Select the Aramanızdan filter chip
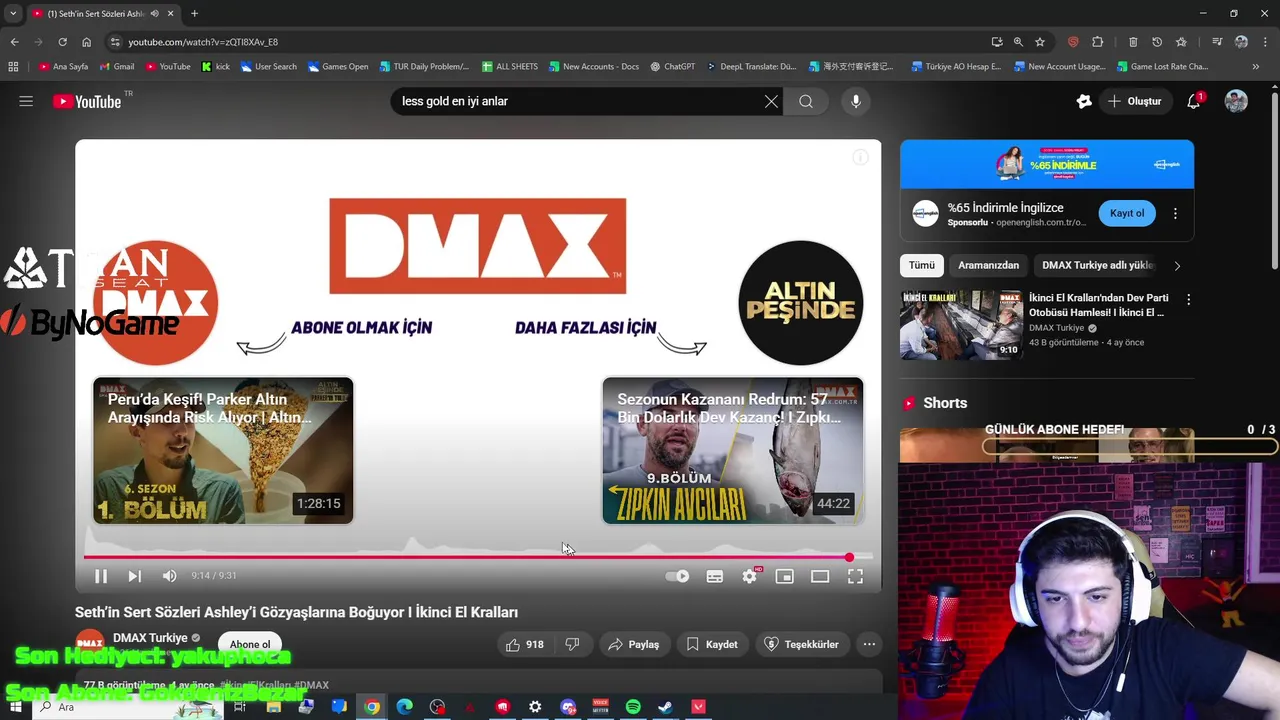The image size is (1280, 720). click(x=988, y=265)
